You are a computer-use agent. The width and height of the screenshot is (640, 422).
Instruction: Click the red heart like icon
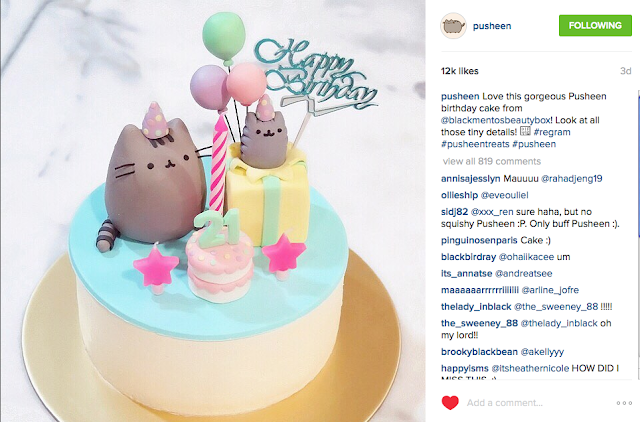pos(450,403)
